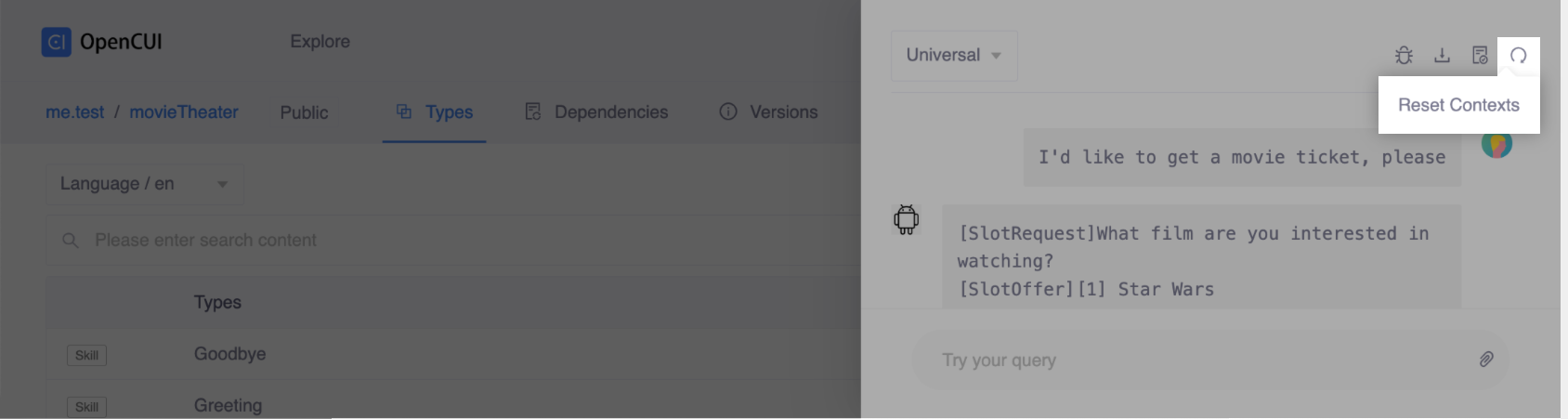The height and width of the screenshot is (419, 1568).
Task: Open the movieTheater breadcrumb link
Action: pyautogui.click(x=183, y=112)
